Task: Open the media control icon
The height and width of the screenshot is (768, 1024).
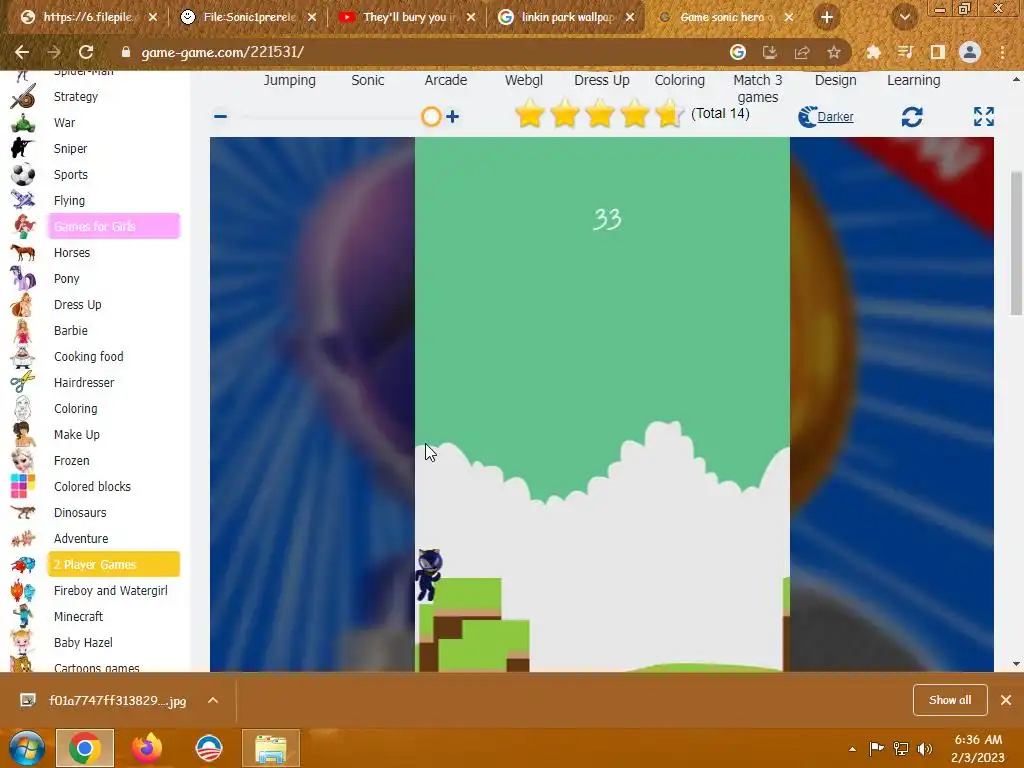Action: pyautogui.click(x=905, y=52)
